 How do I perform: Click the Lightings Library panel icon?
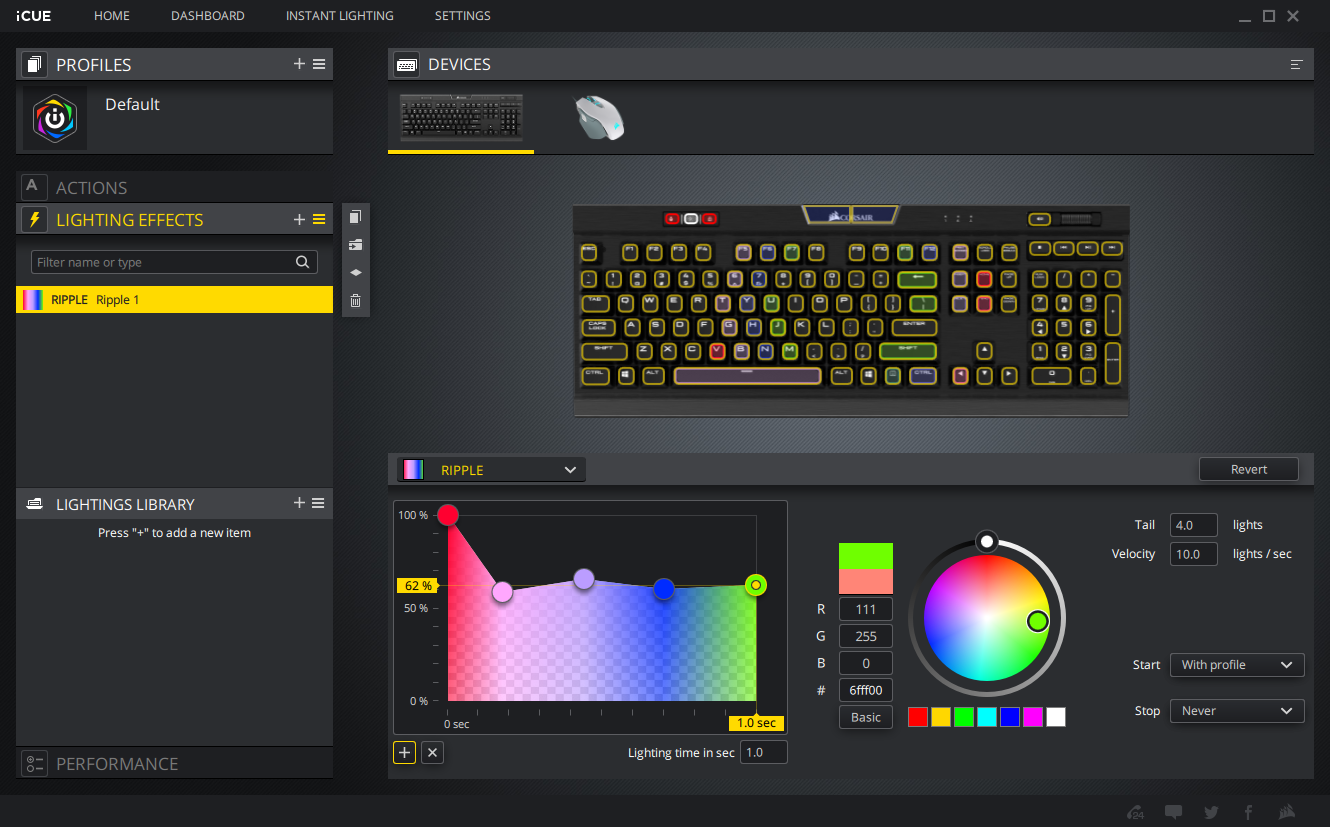(34, 503)
